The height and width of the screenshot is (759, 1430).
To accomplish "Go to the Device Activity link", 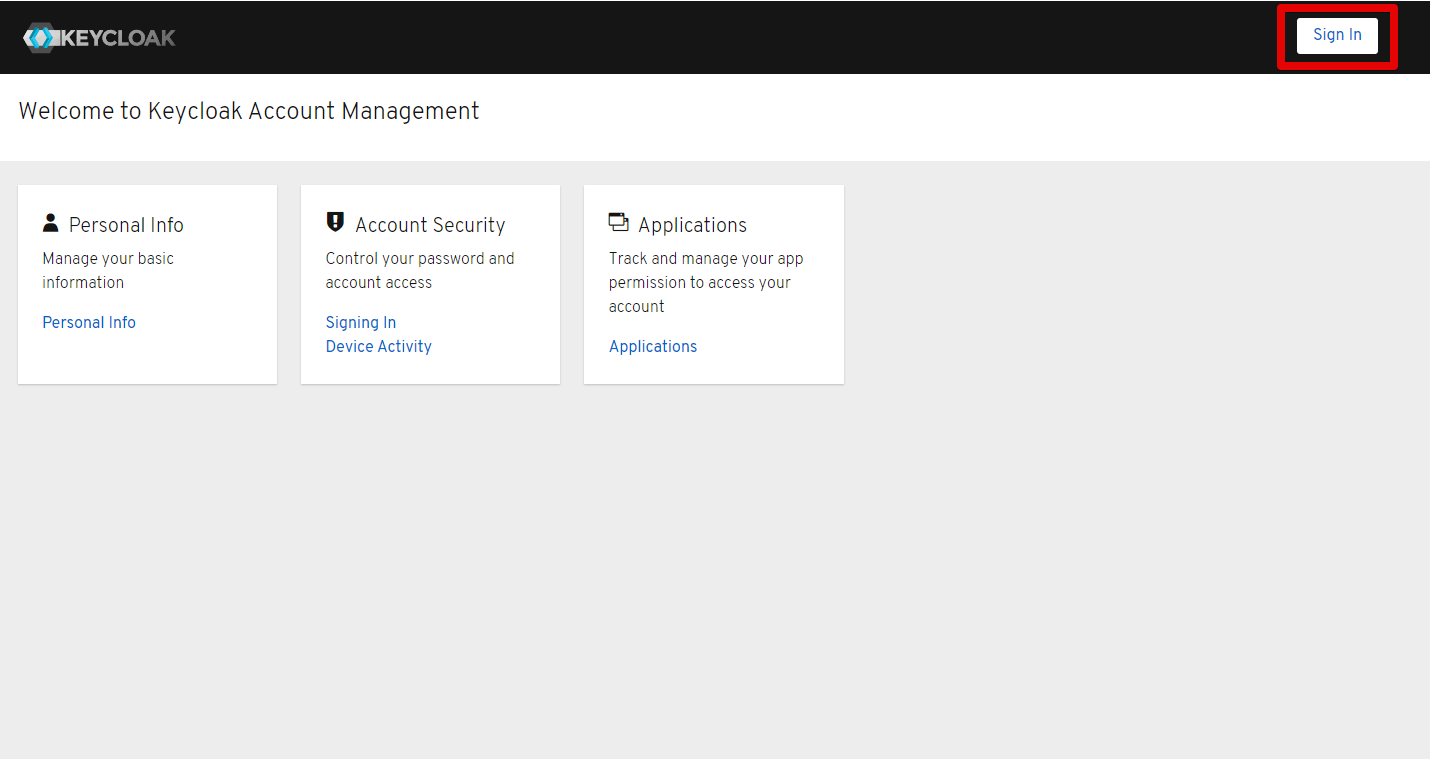I will [378, 346].
